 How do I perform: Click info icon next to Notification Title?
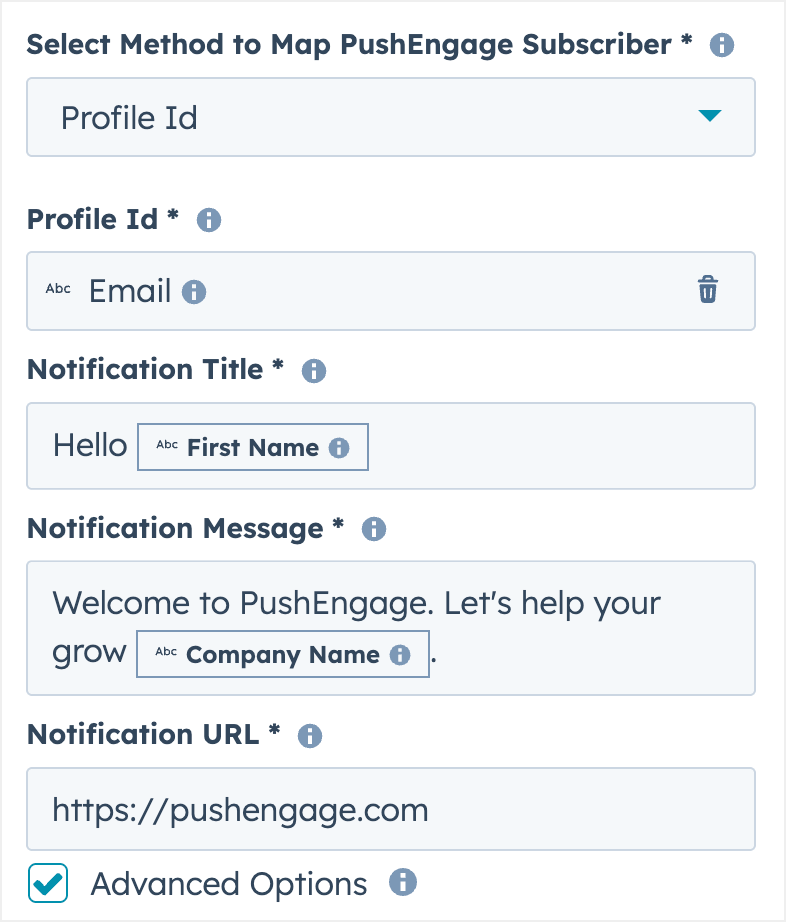[x=314, y=371]
